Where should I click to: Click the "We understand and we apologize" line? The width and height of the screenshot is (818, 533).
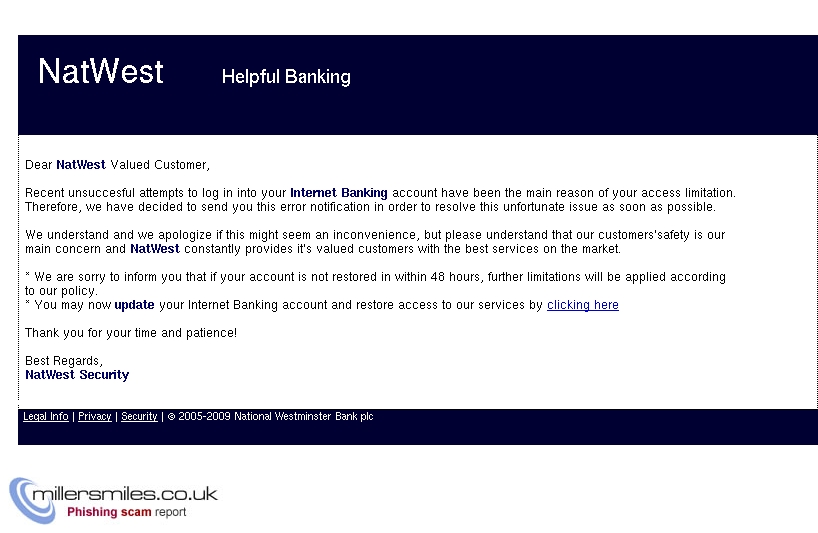click(x=375, y=235)
